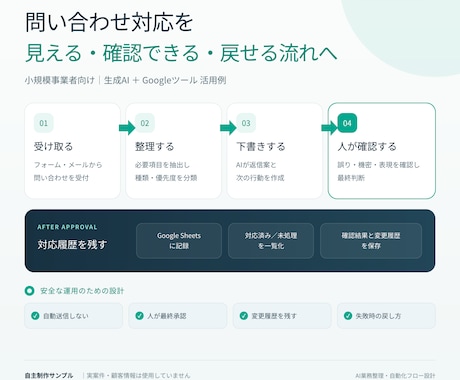Click the 人が最終承認 chip label
This screenshot has width=460, height=380.
pyautogui.click(x=167, y=316)
